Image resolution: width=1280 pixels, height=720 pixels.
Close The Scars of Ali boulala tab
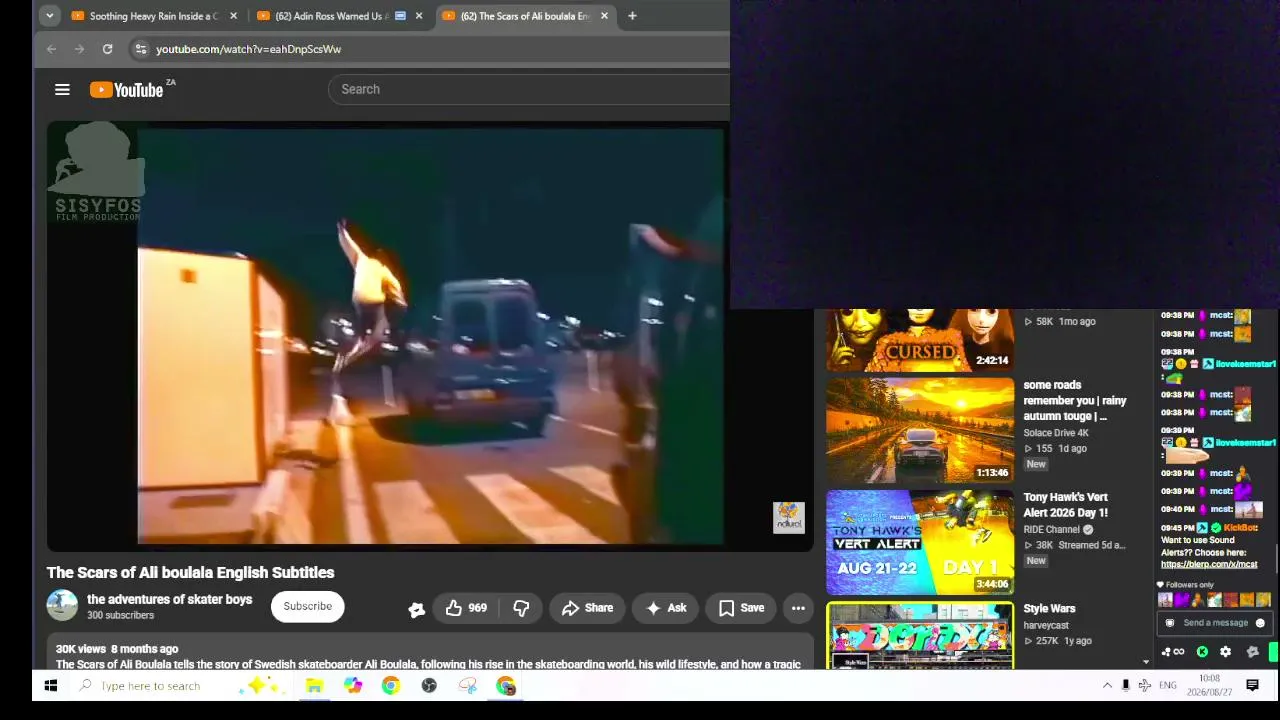point(604,16)
